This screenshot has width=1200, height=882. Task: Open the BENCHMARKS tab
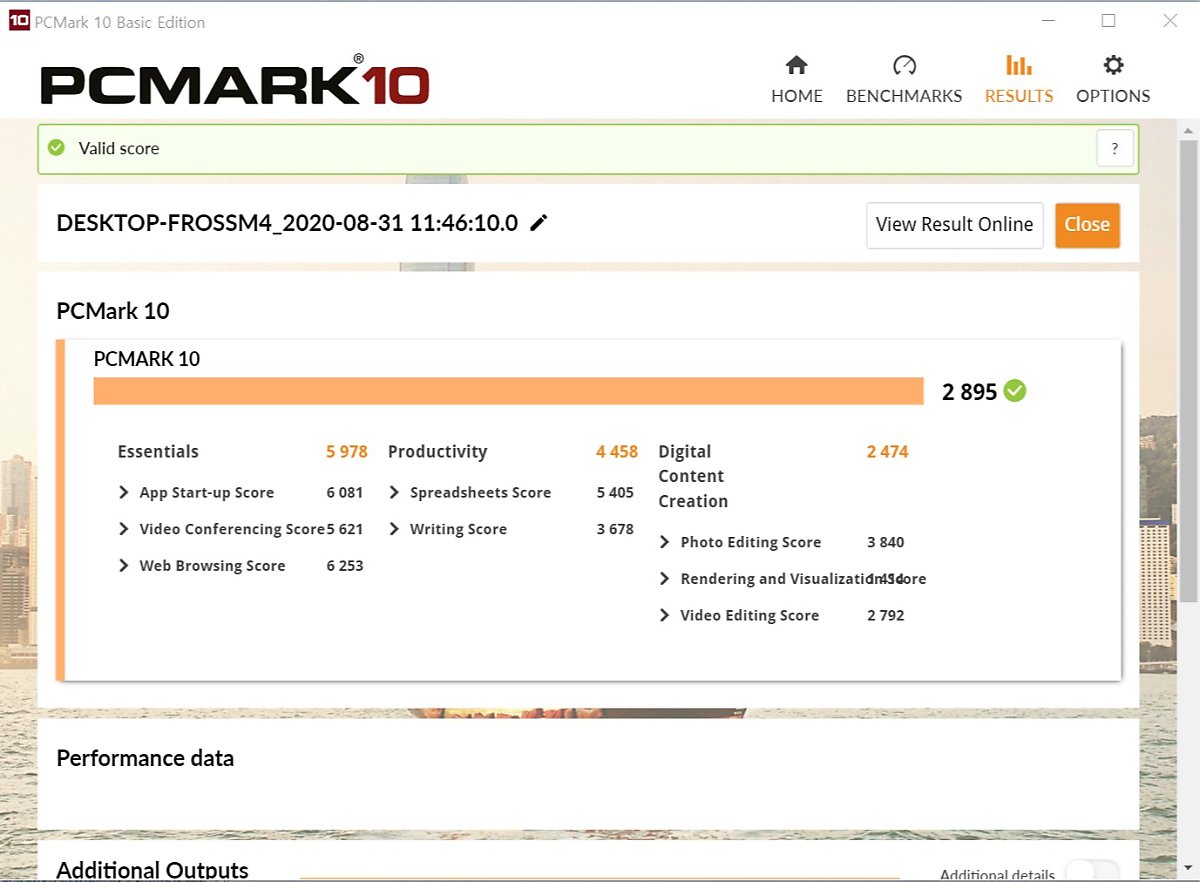tap(904, 80)
